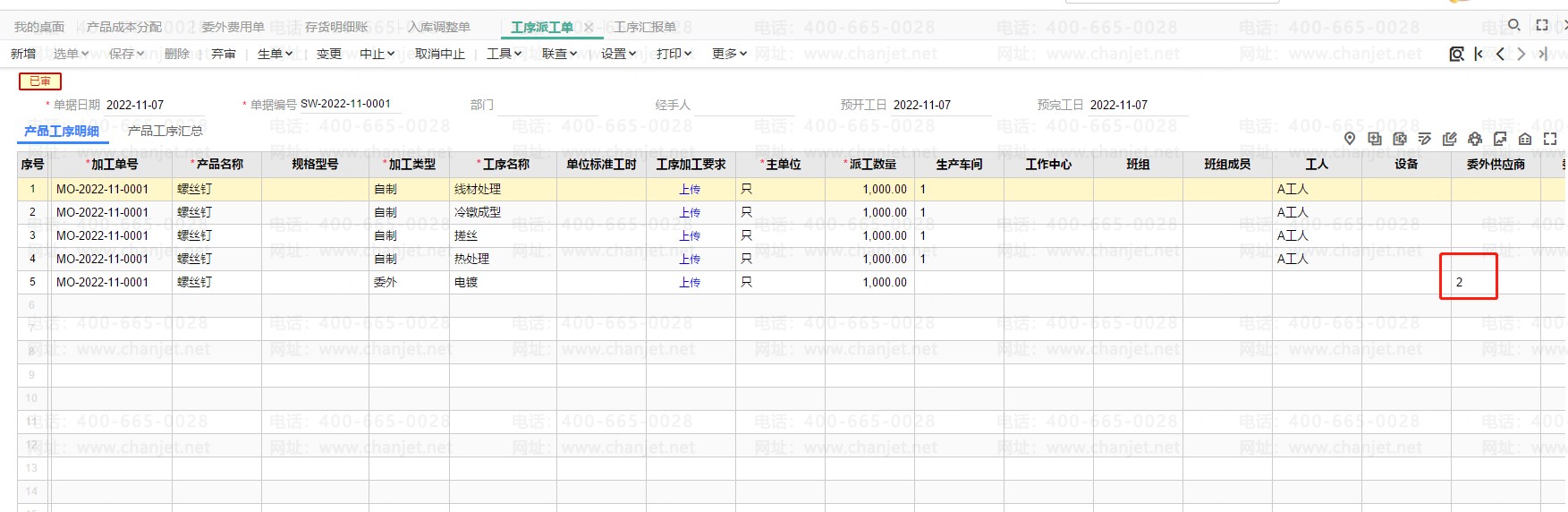Click the 工序名称 column header

(504, 165)
